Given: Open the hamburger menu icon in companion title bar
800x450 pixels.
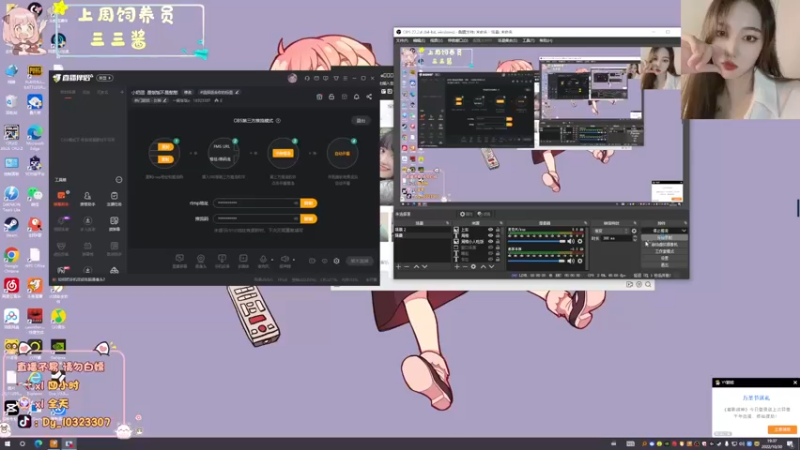Looking at the screenshot, I should (x=345, y=78).
